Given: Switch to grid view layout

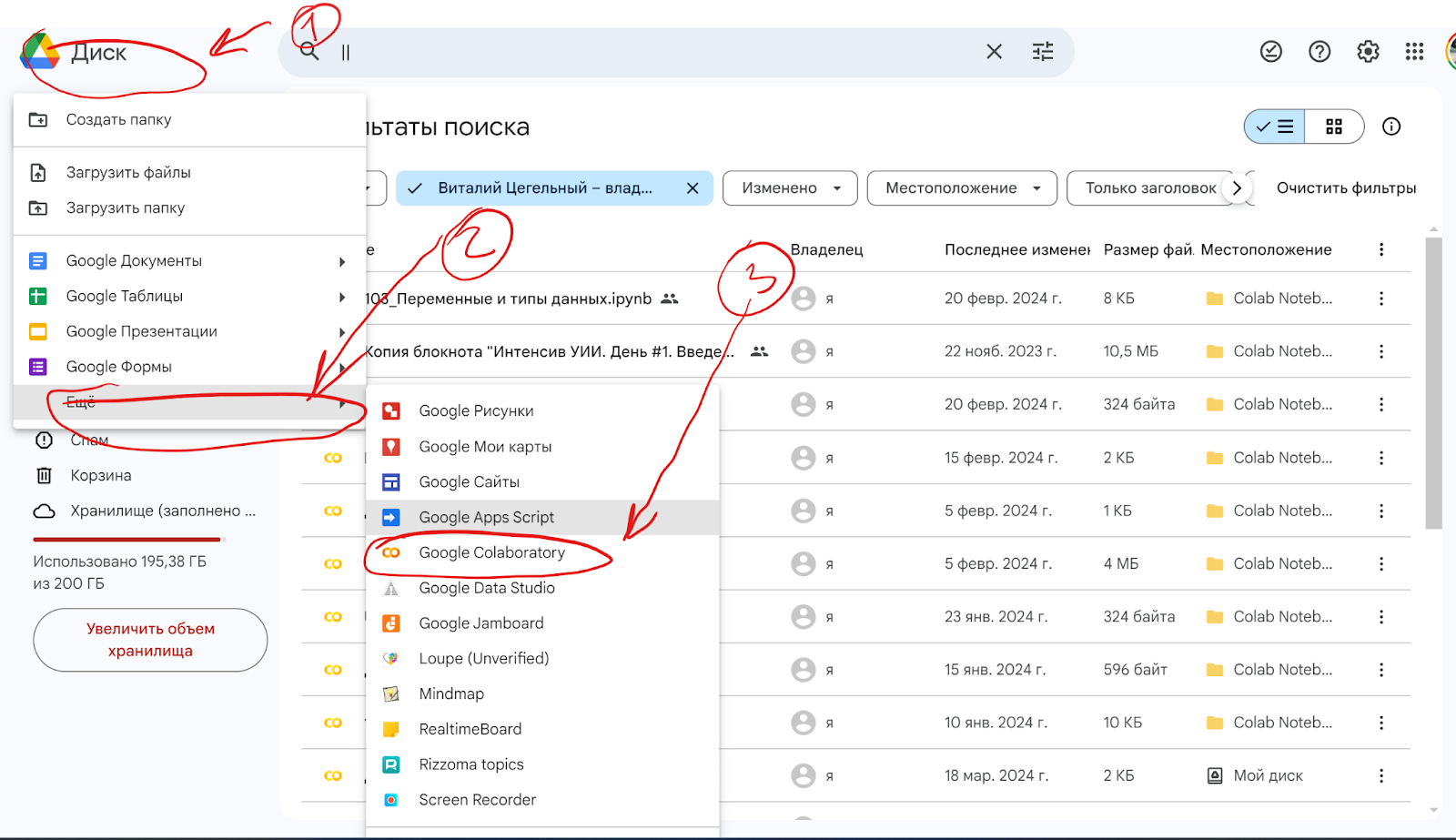Looking at the screenshot, I should (1334, 127).
